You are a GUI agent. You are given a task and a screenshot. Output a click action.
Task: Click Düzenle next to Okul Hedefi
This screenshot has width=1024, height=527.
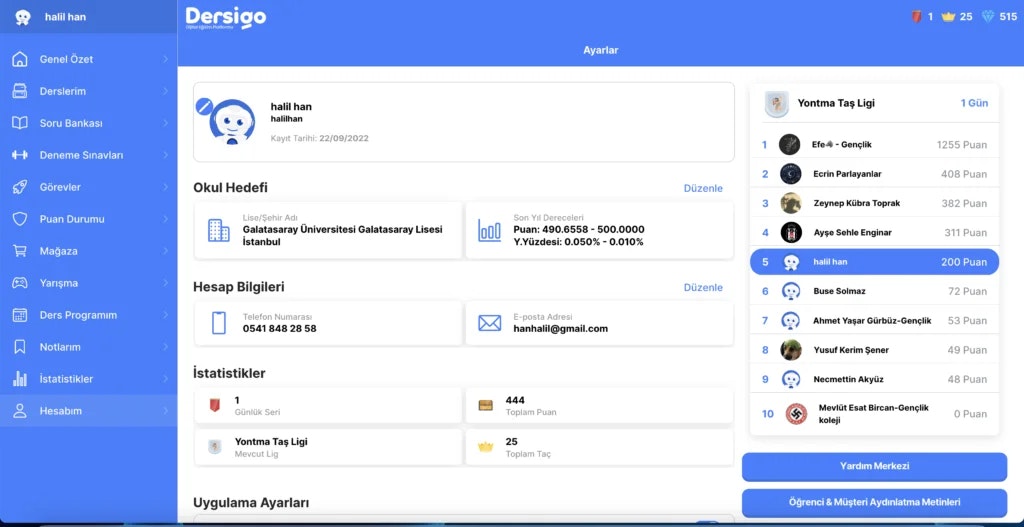point(703,188)
